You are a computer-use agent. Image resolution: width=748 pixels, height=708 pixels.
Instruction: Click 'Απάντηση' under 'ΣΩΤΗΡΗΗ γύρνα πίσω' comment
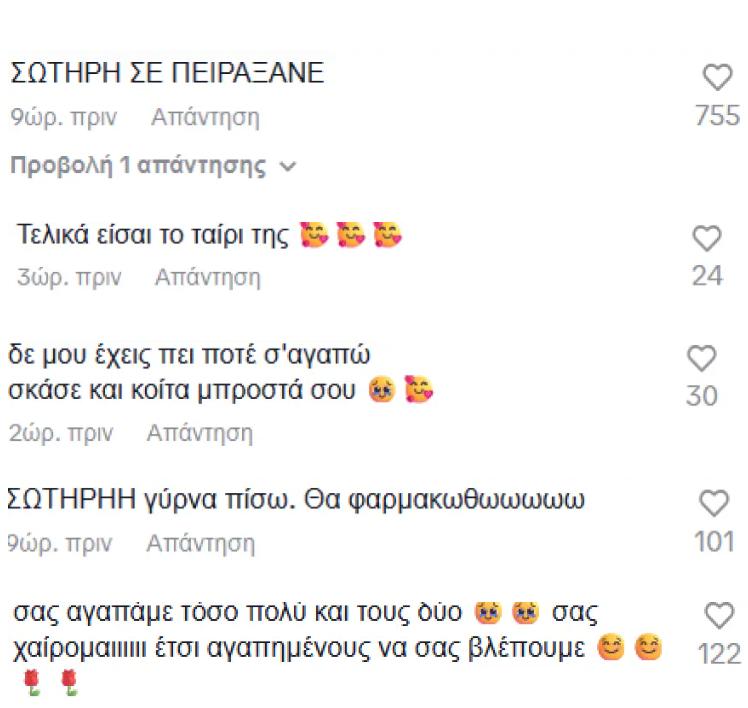pyautogui.click(x=200, y=544)
